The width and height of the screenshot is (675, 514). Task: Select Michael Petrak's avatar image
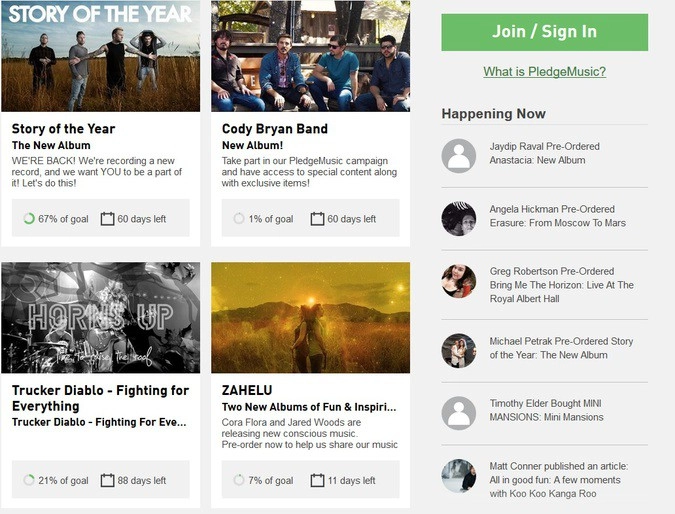[458, 350]
